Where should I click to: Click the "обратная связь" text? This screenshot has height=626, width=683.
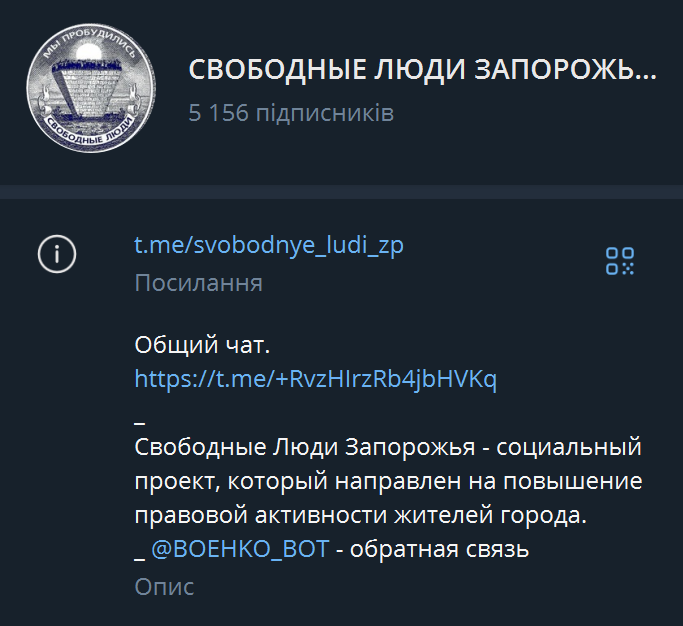pos(439,549)
